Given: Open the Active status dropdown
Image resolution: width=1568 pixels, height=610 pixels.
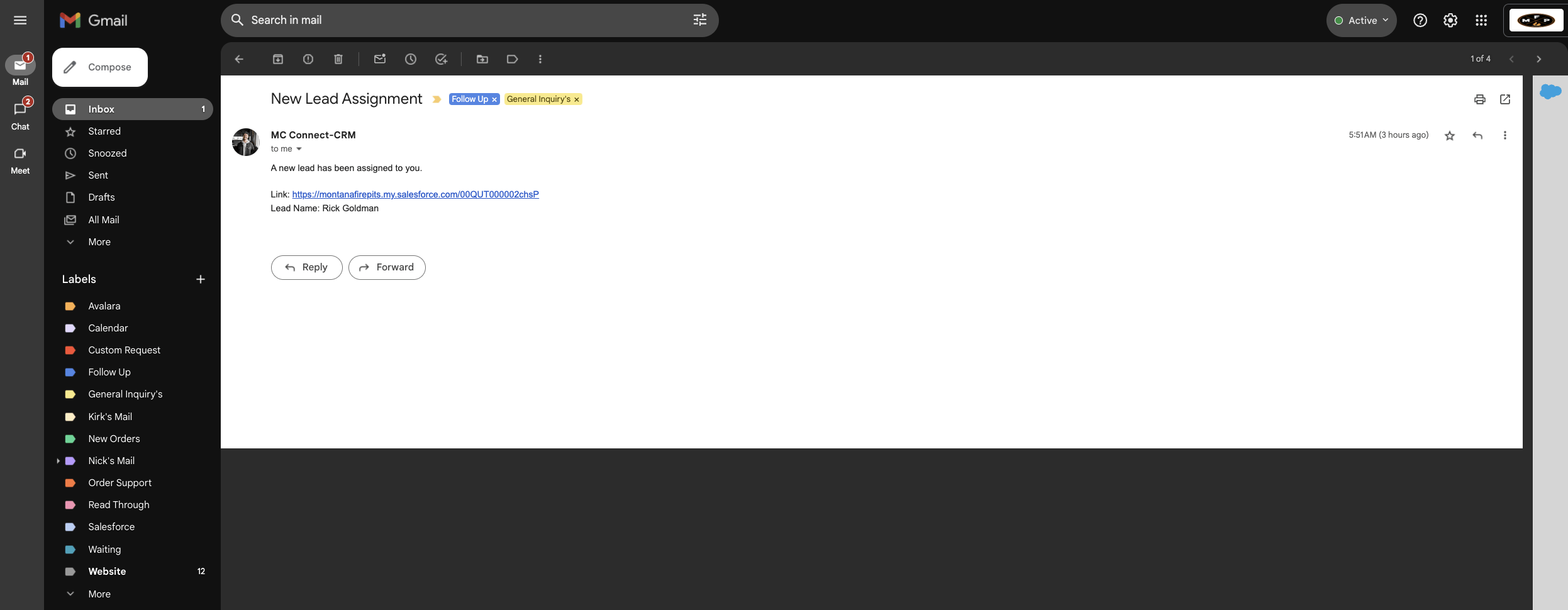Looking at the screenshot, I should point(1362,21).
